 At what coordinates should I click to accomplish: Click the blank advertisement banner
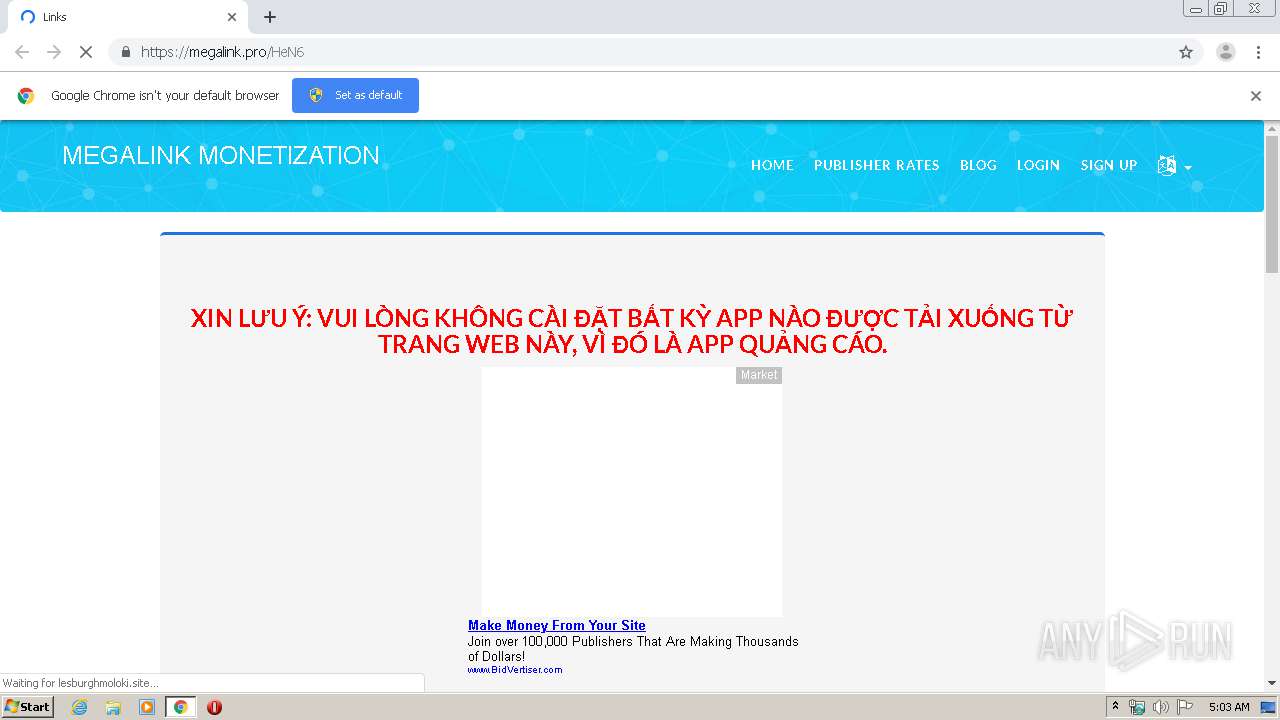click(632, 492)
